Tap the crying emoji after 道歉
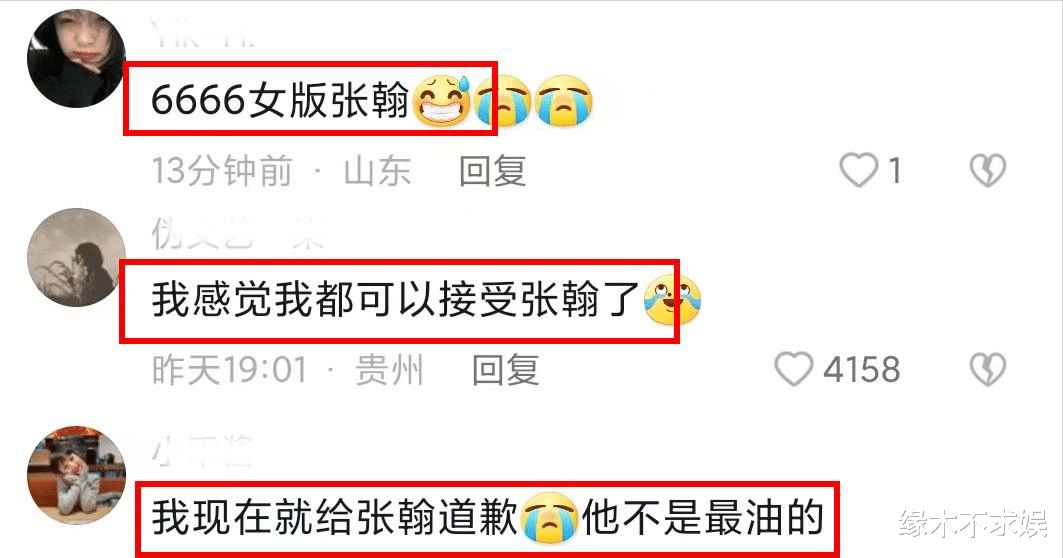Image resolution: width=1063 pixels, height=558 pixels. point(550,517)
